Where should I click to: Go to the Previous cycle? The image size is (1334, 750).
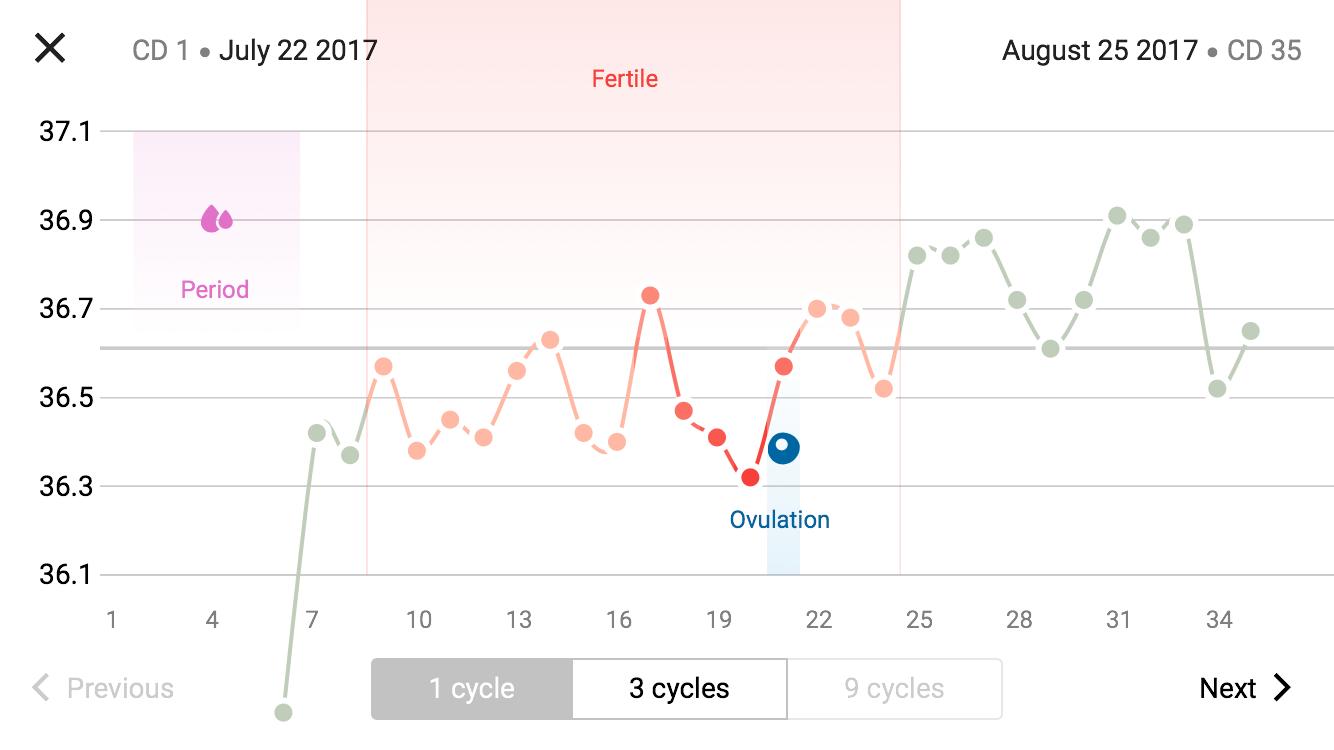pyautogui.click(x=119, y=689)
